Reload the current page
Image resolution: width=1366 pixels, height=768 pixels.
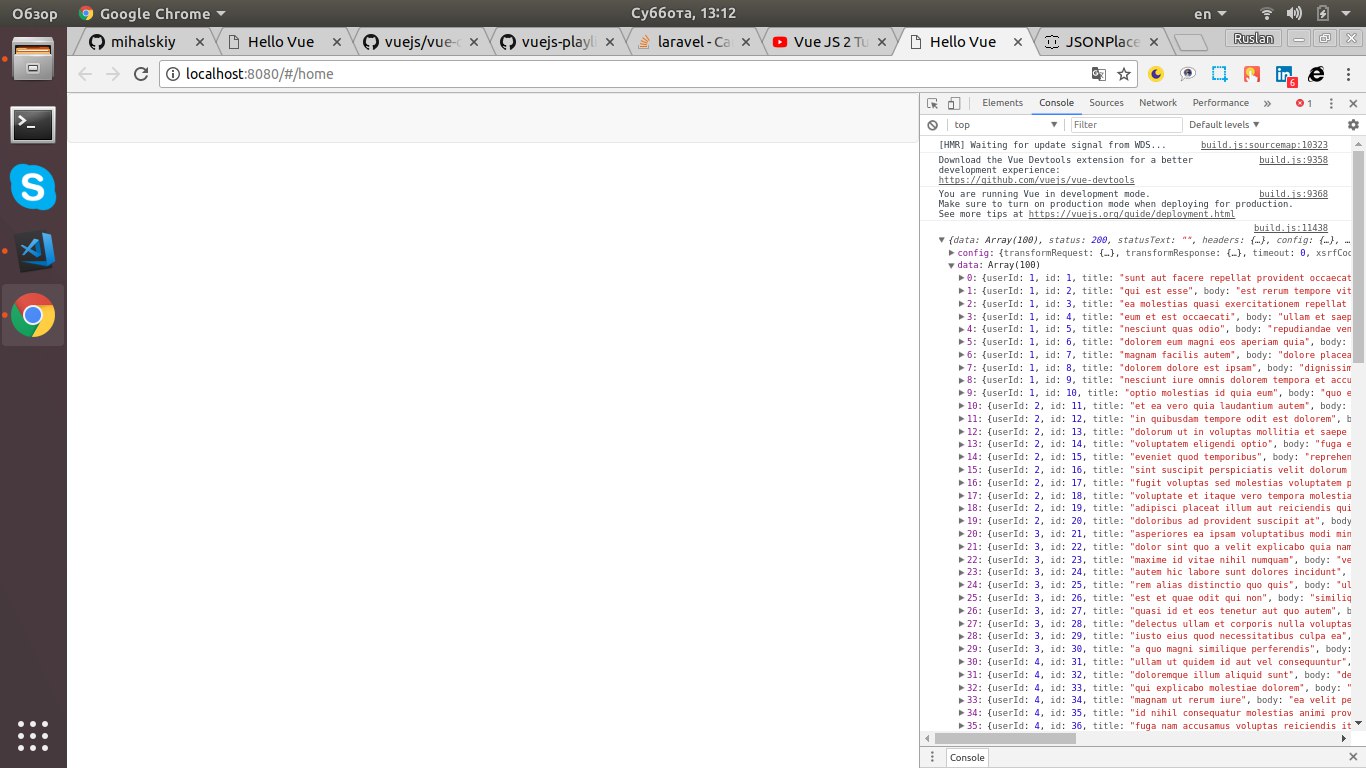click(x=141, y=74)
